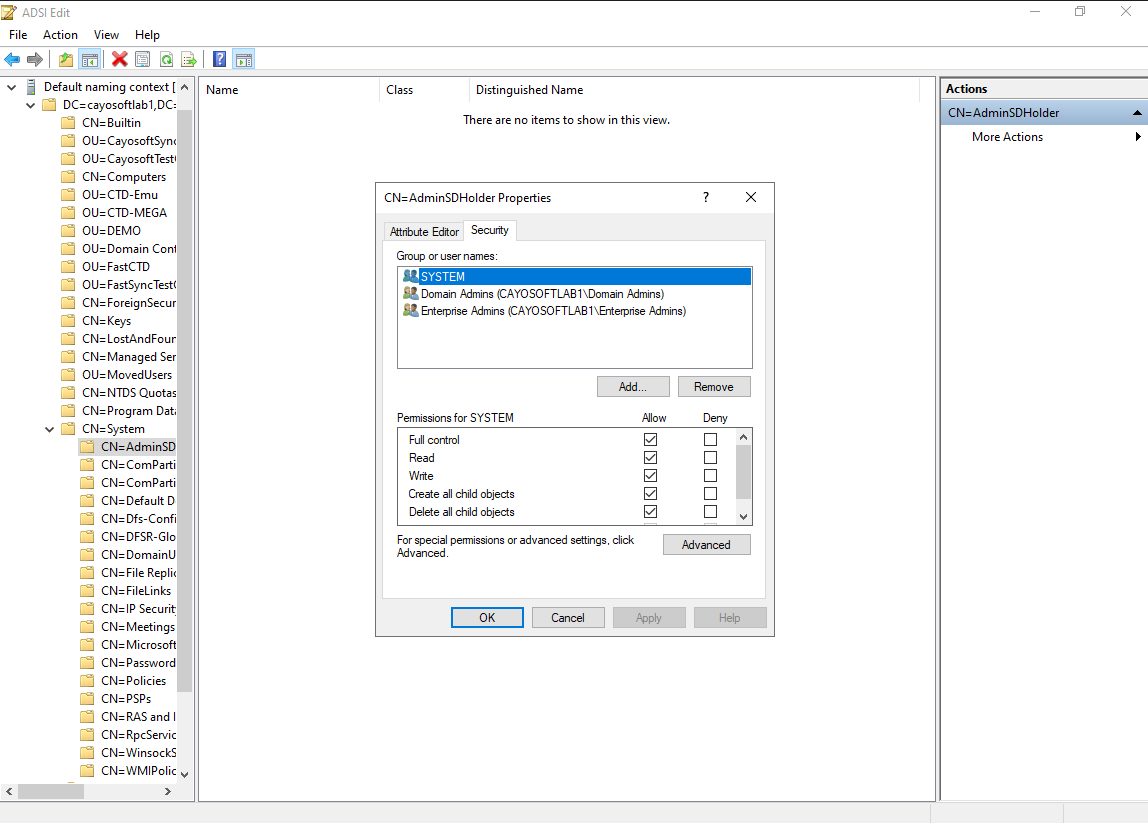Check the Deny box for Read

(710, 458)
